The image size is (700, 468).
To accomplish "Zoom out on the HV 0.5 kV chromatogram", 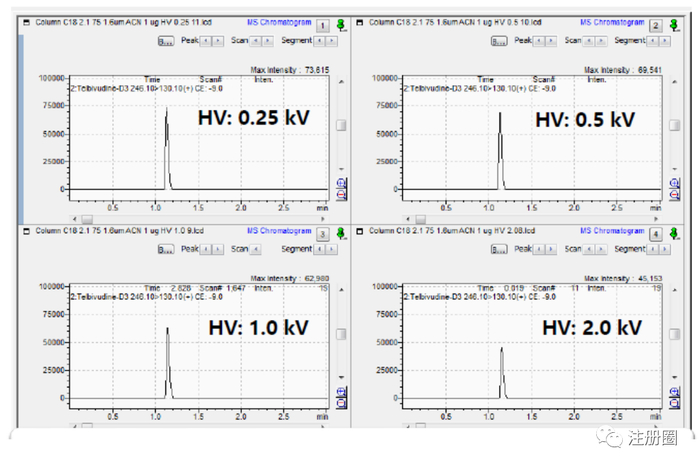I will pyautogui.click(x=674, y=194).
